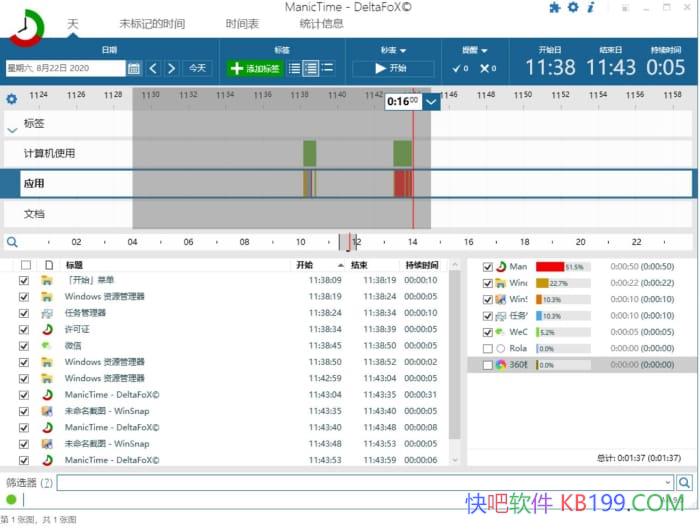
Task: Click the 添加标签 button
Action: point(255,69)
